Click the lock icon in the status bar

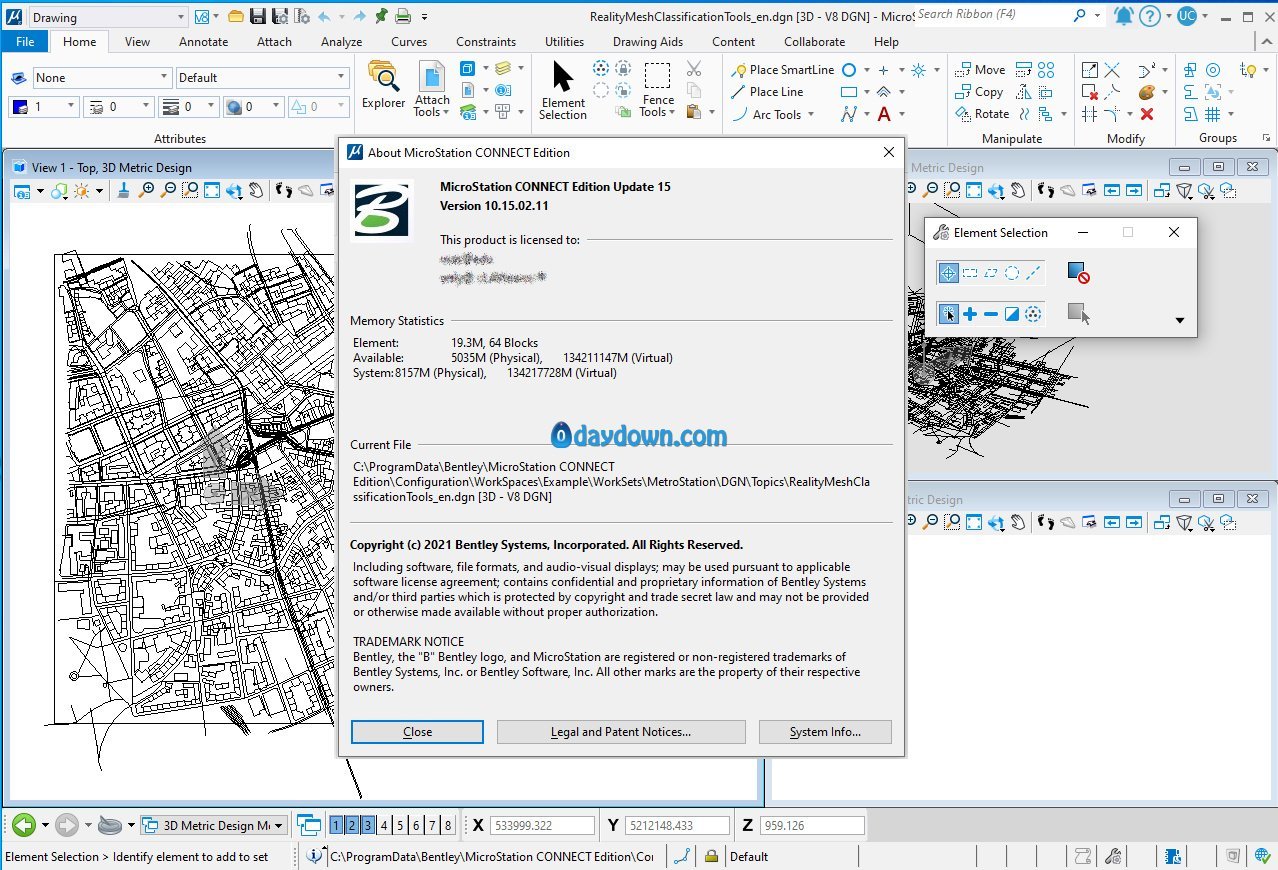pos(711,856)
